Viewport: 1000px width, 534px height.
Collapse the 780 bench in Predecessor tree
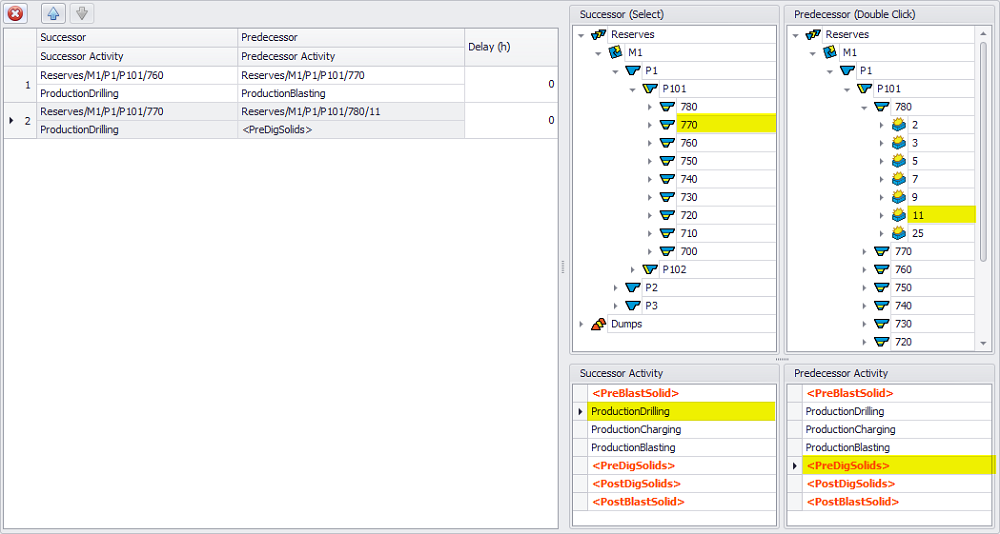click(864, 107)
